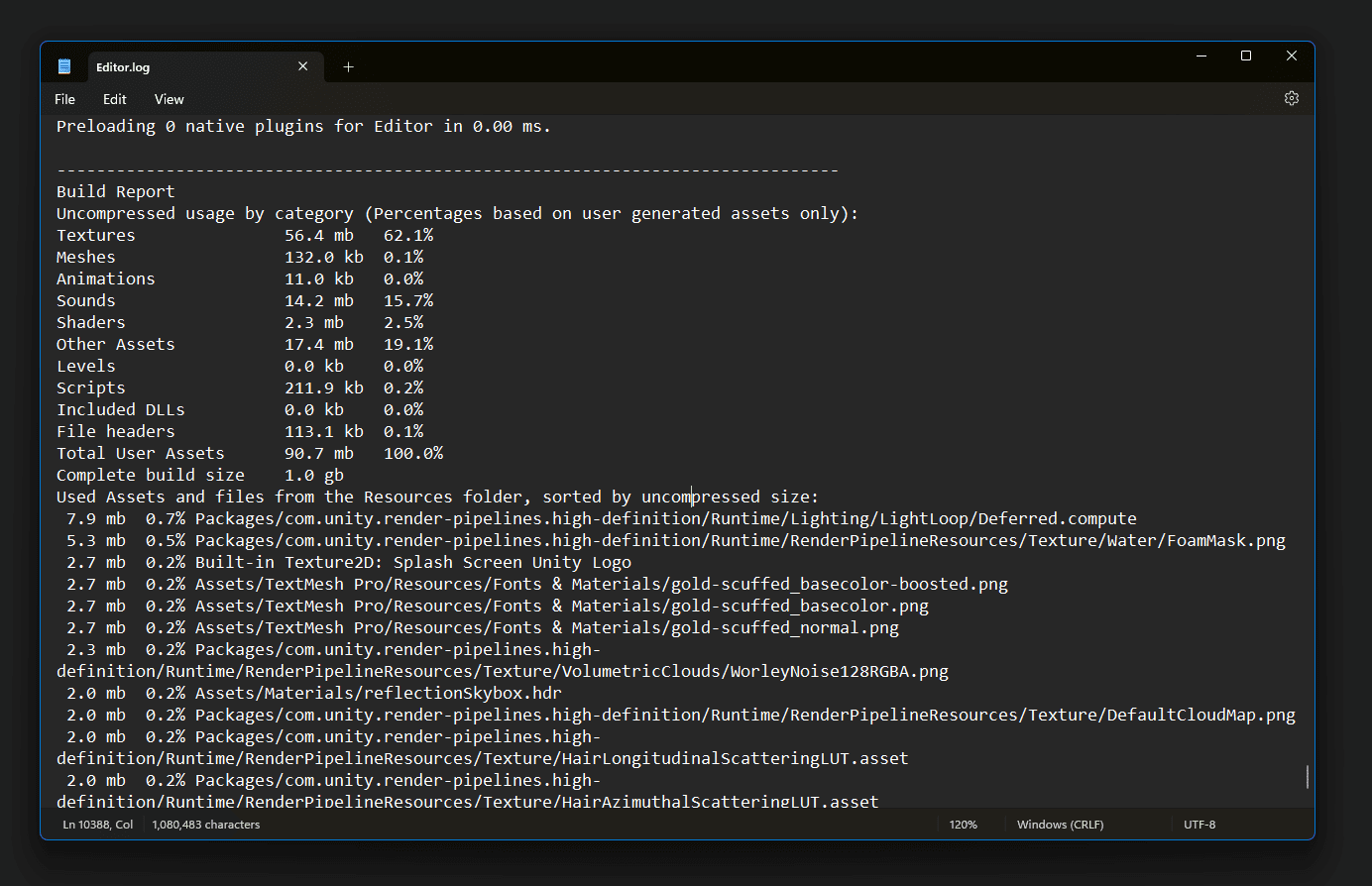Click the WorleyNoise128RGBA.png path
Viewport: 1372px width, 886px height.
point(503,671)
